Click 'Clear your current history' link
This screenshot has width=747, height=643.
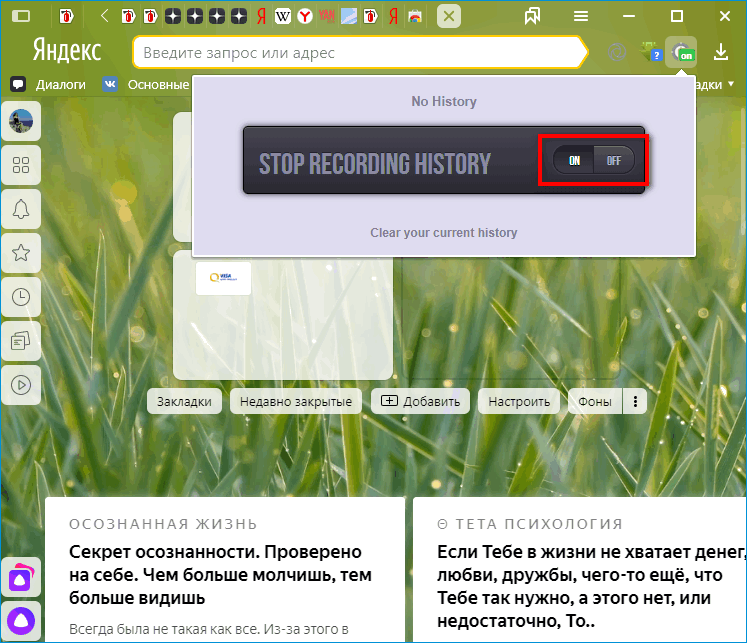(444, 232)
